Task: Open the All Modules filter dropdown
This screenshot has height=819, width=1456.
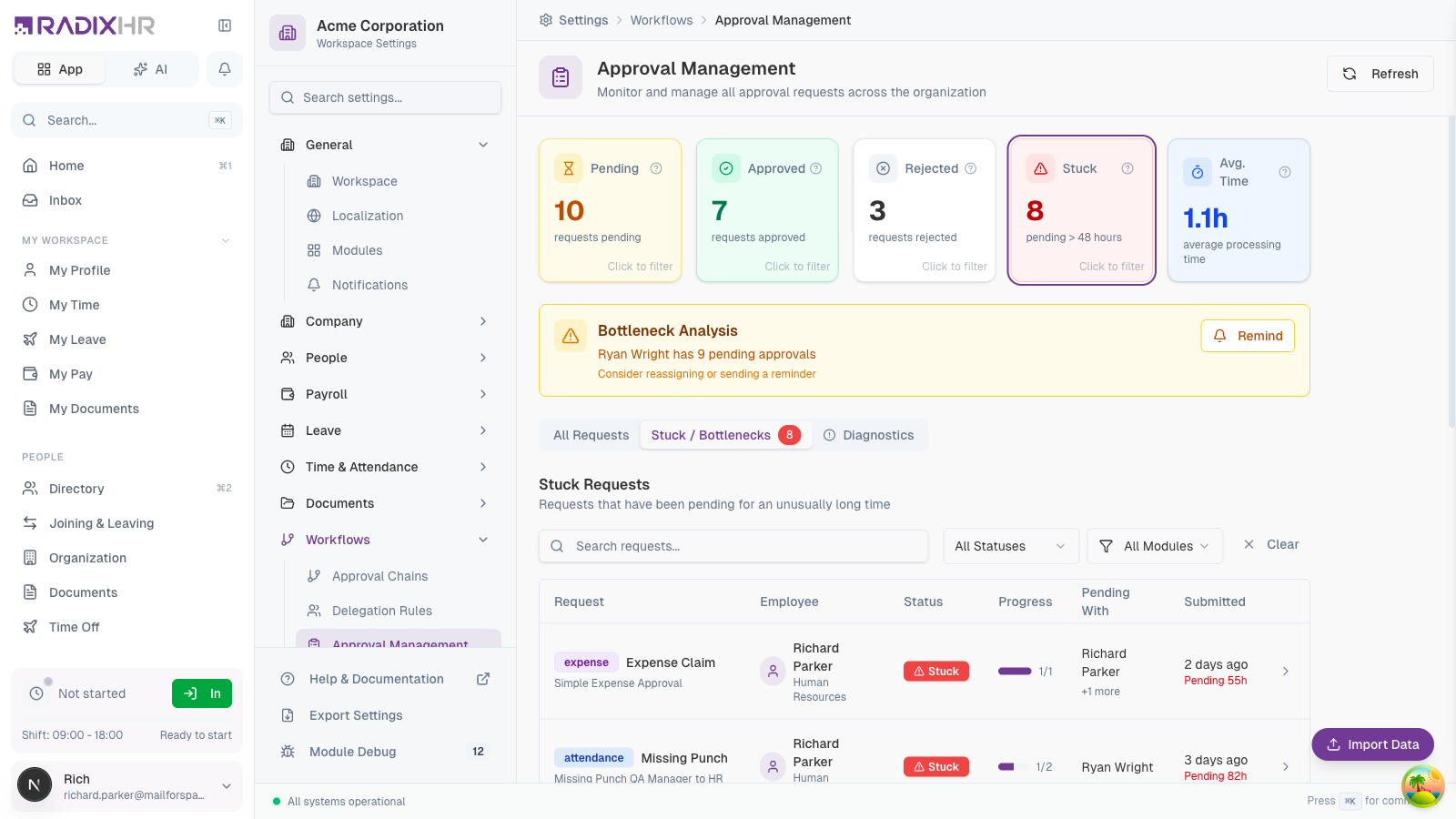Action: tap(1156, 546)
